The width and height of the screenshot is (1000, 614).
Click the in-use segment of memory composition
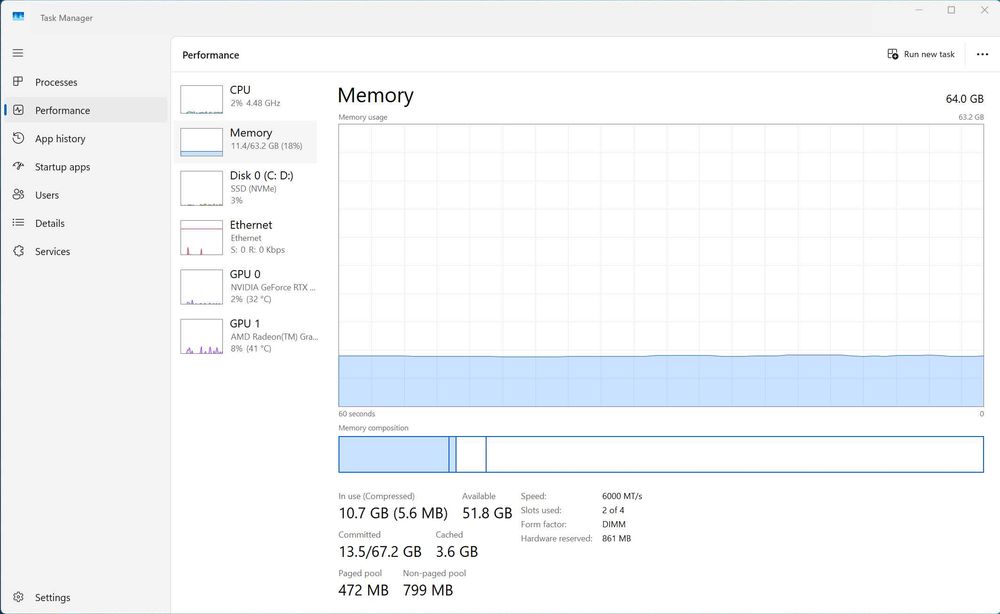pyautogui.click(x=393, y=455)
